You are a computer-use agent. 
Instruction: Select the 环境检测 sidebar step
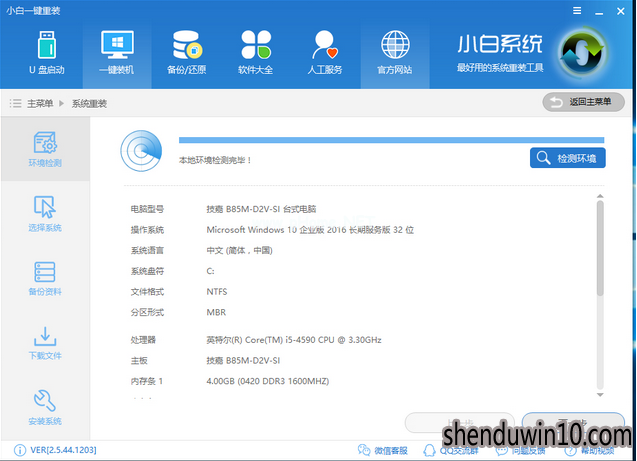click(x=45, y=149)
